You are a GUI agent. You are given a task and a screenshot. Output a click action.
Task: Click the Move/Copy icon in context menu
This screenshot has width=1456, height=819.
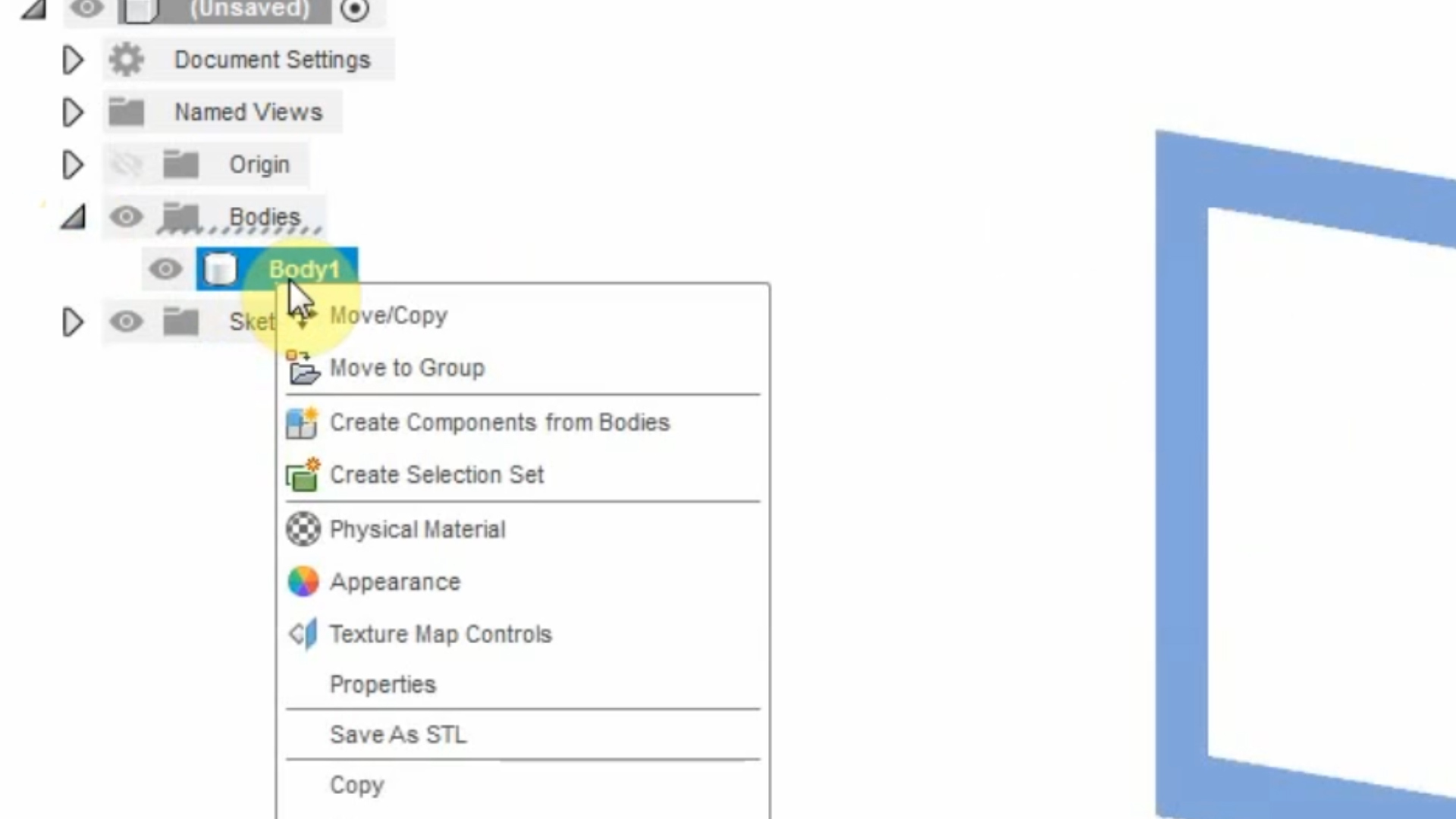click(303, 313)
